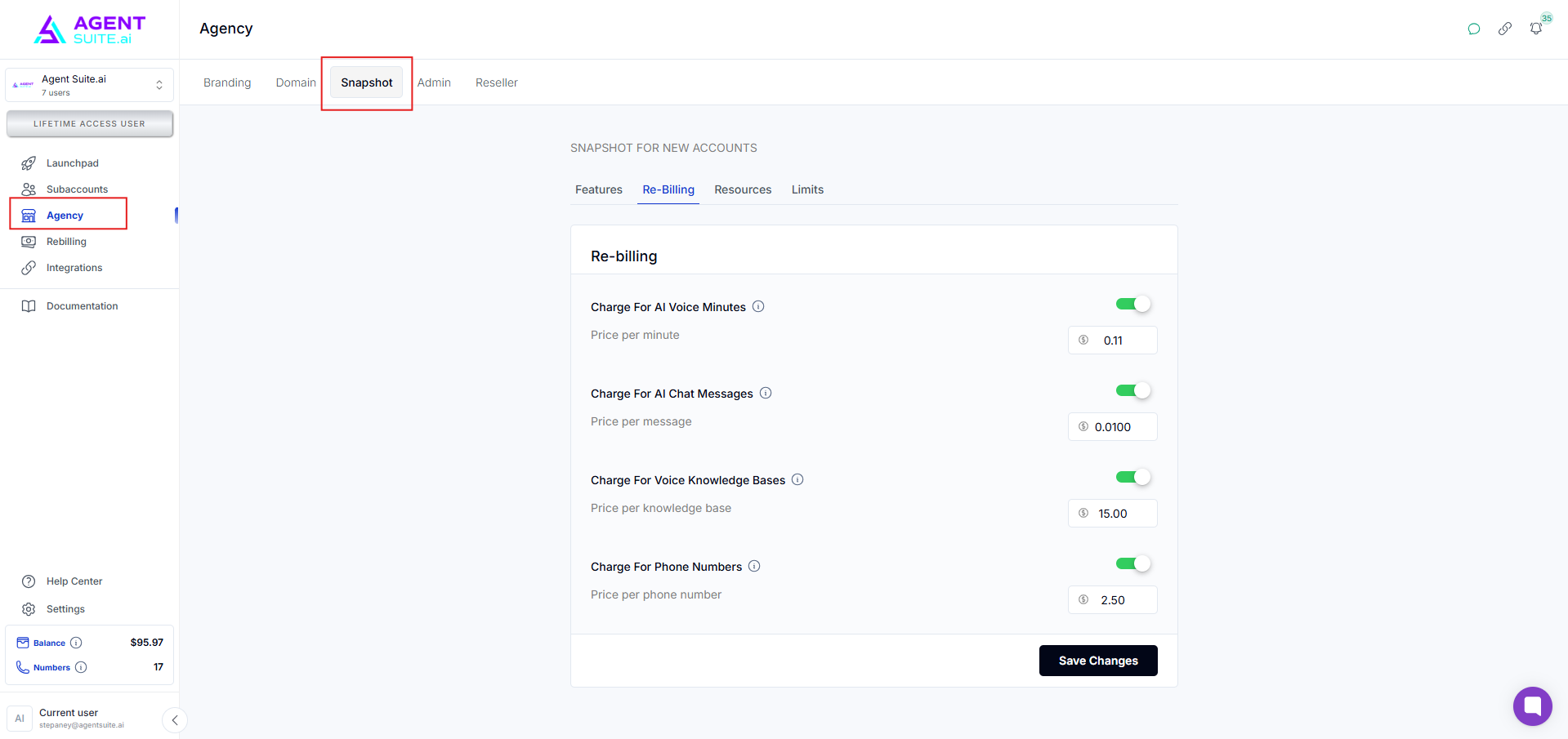Open the Reseller tab

click(x=497, y=82)
